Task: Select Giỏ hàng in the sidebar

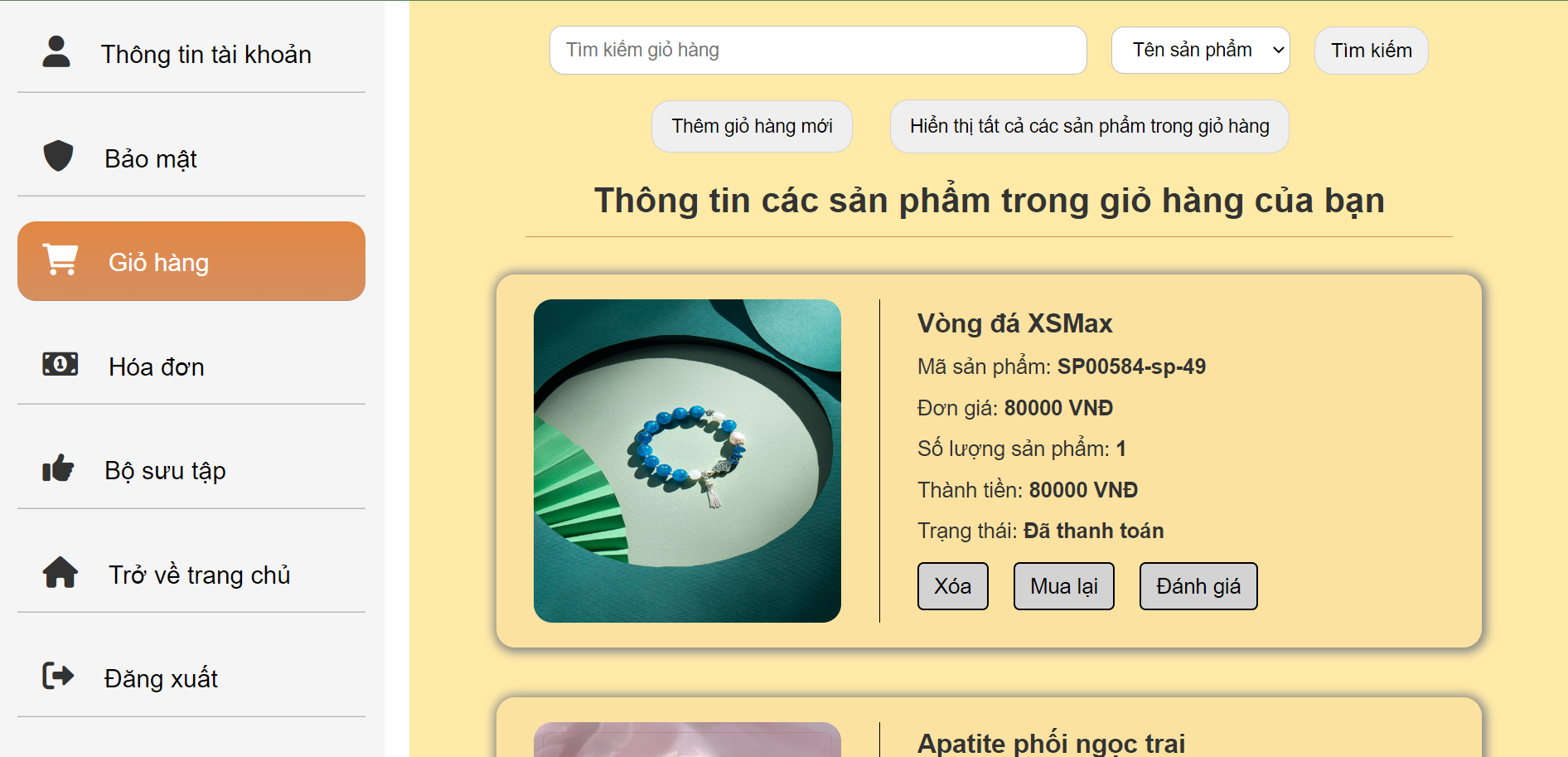Action: (x=191, y=261)
